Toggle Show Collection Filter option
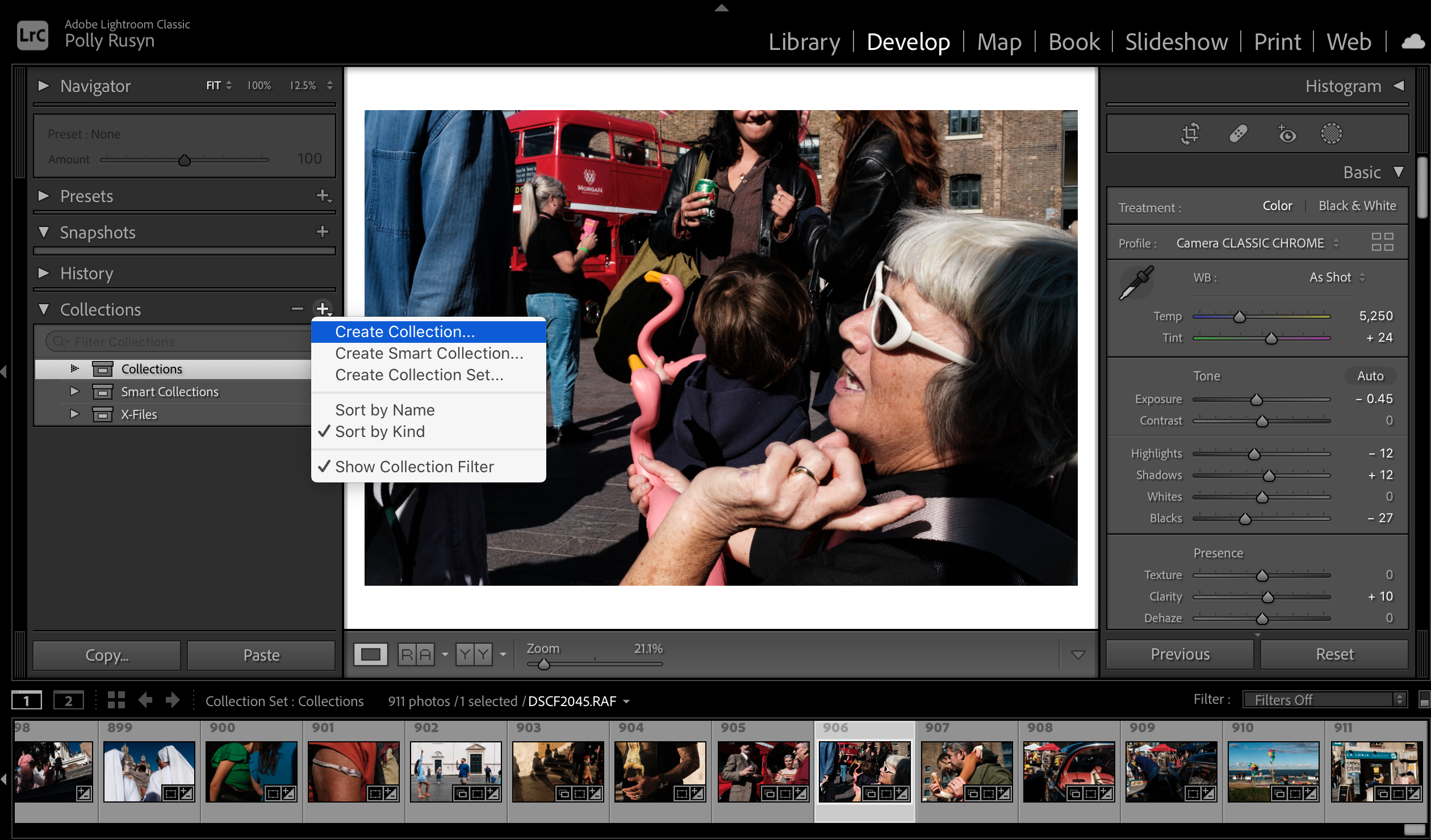The image size is (1431, 840). (414, 467)
